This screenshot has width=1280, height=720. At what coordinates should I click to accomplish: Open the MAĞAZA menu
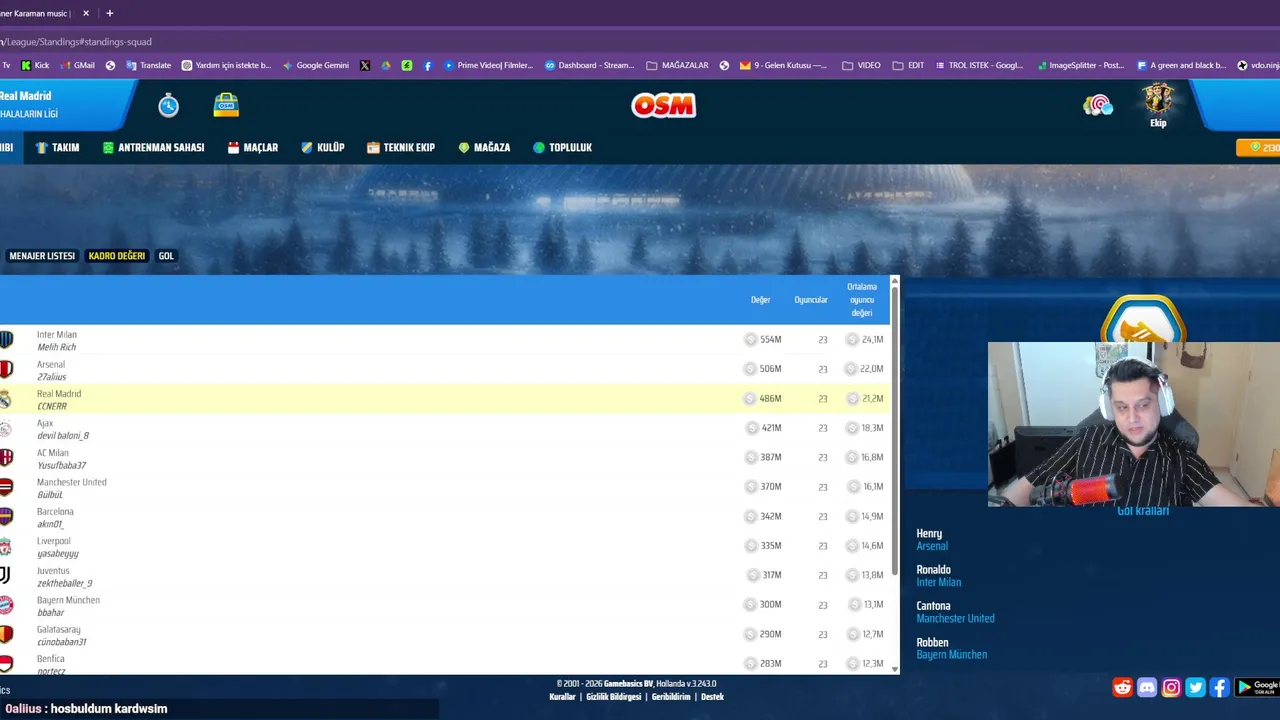[x=484, y=147]
